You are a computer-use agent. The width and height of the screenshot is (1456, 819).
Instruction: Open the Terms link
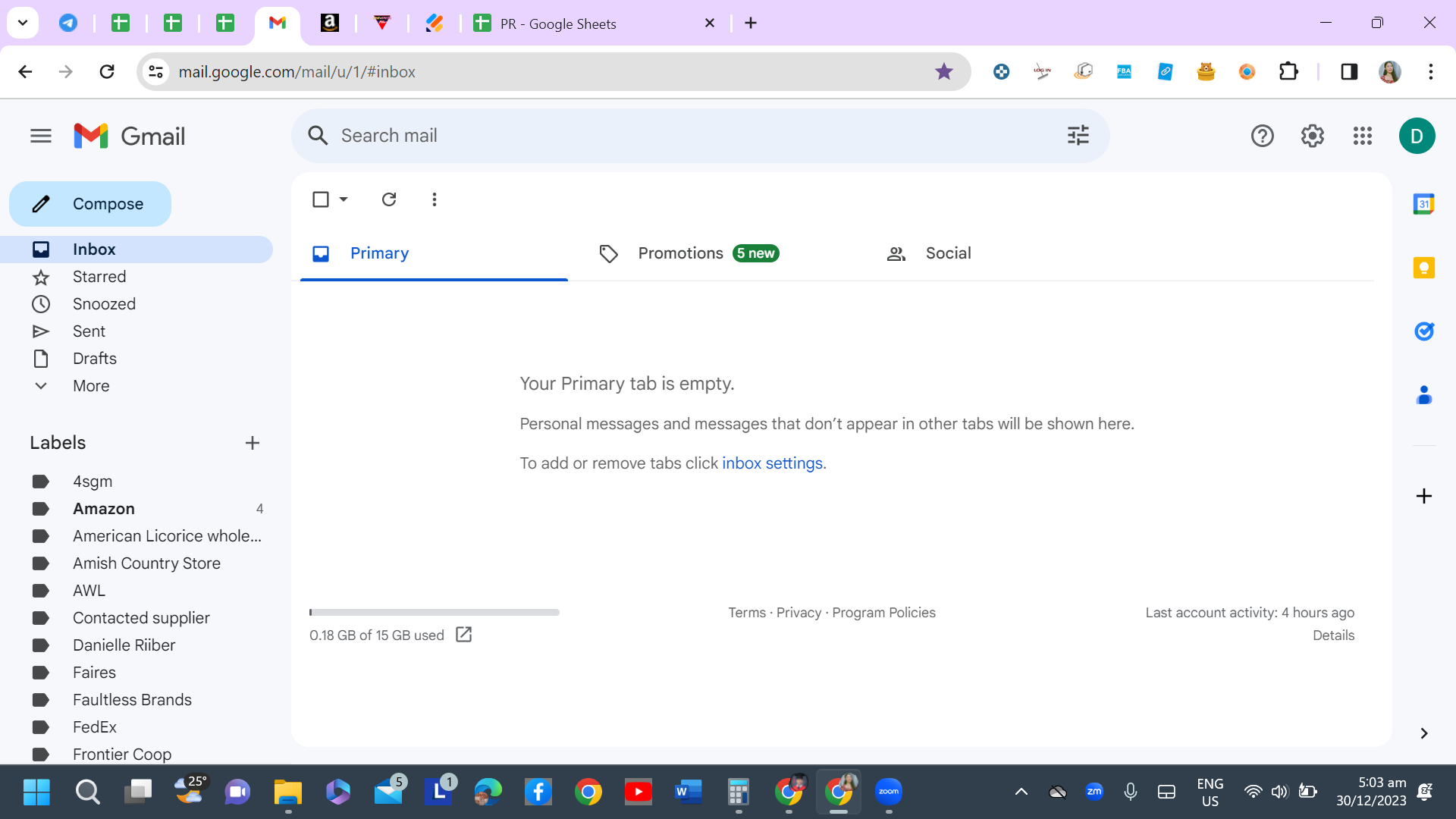(747, 613)
